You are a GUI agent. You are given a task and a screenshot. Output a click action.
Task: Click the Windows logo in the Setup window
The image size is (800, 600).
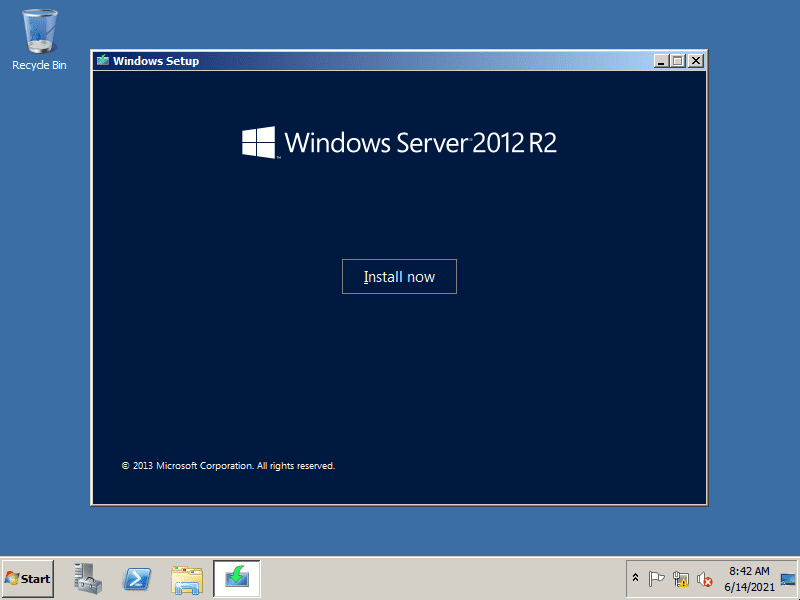pos(259,142)
